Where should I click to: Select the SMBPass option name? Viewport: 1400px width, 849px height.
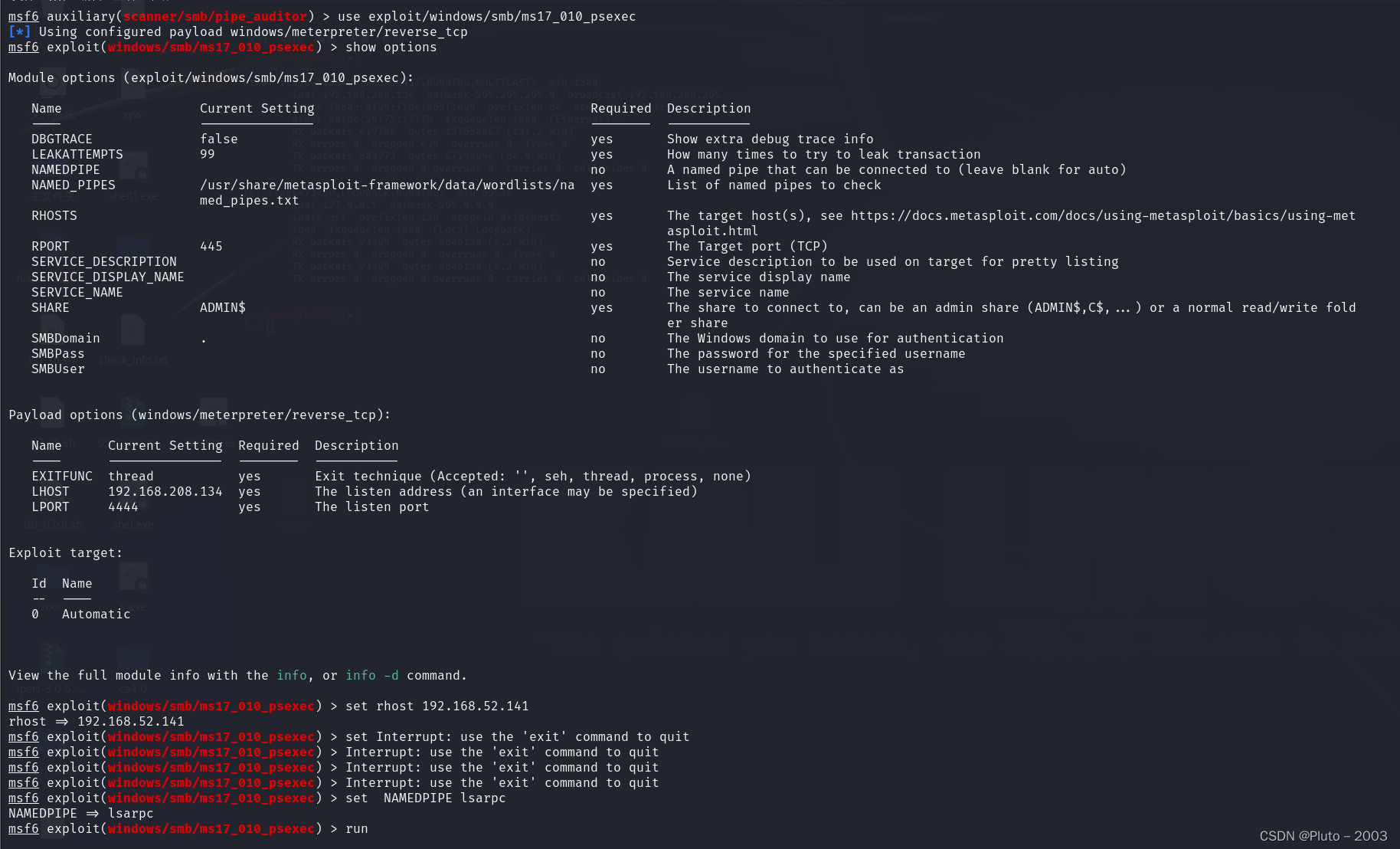58,354
